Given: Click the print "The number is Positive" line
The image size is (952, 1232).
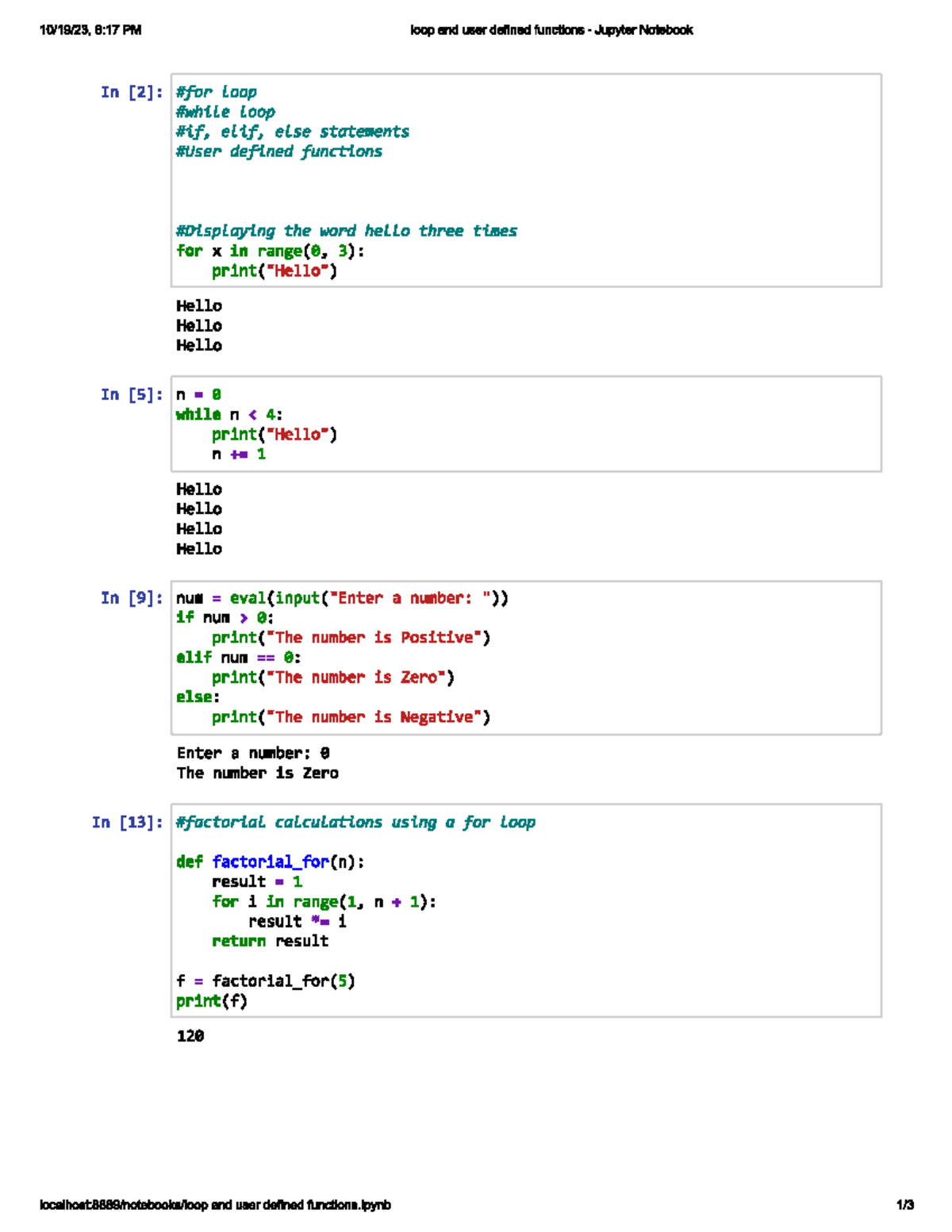Looking at the screenshot, I should (x=351, y=637).
